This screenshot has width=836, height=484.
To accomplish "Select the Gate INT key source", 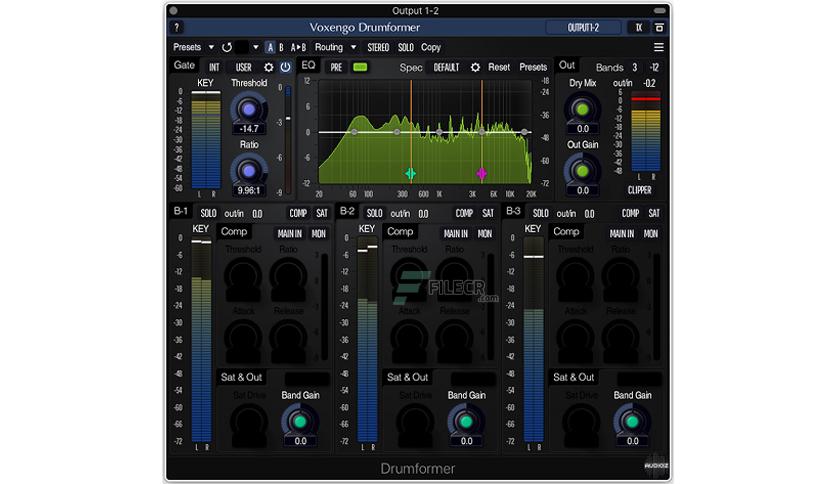I will [214, 68].
